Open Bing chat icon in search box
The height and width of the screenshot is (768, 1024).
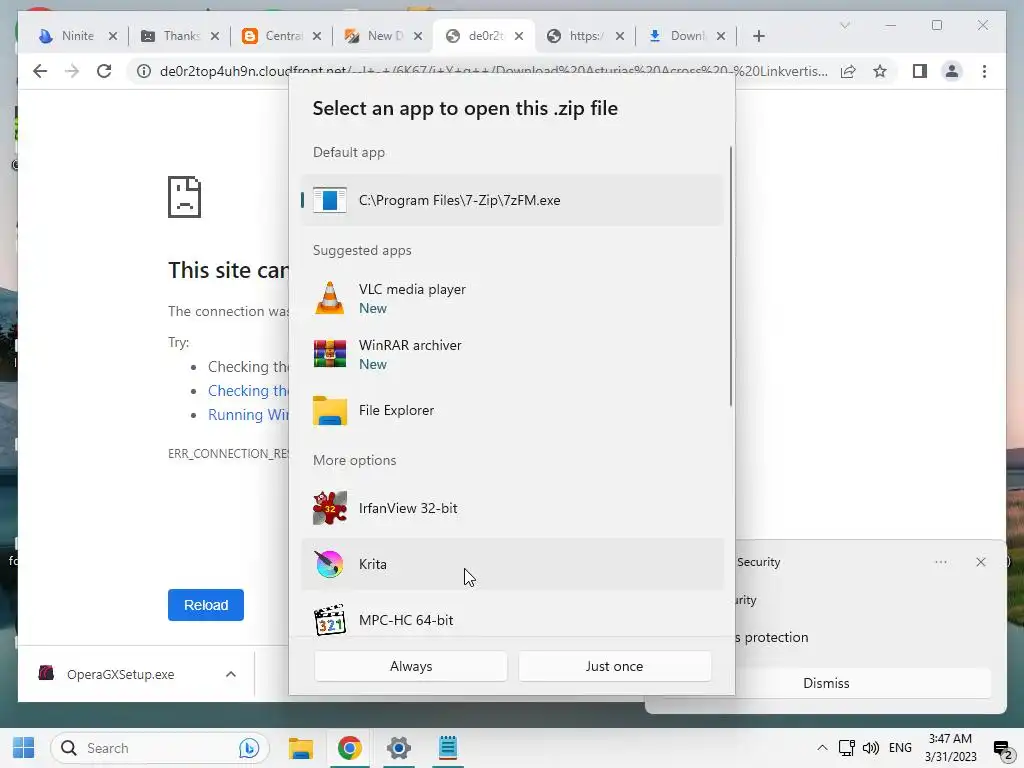(249, 748)
